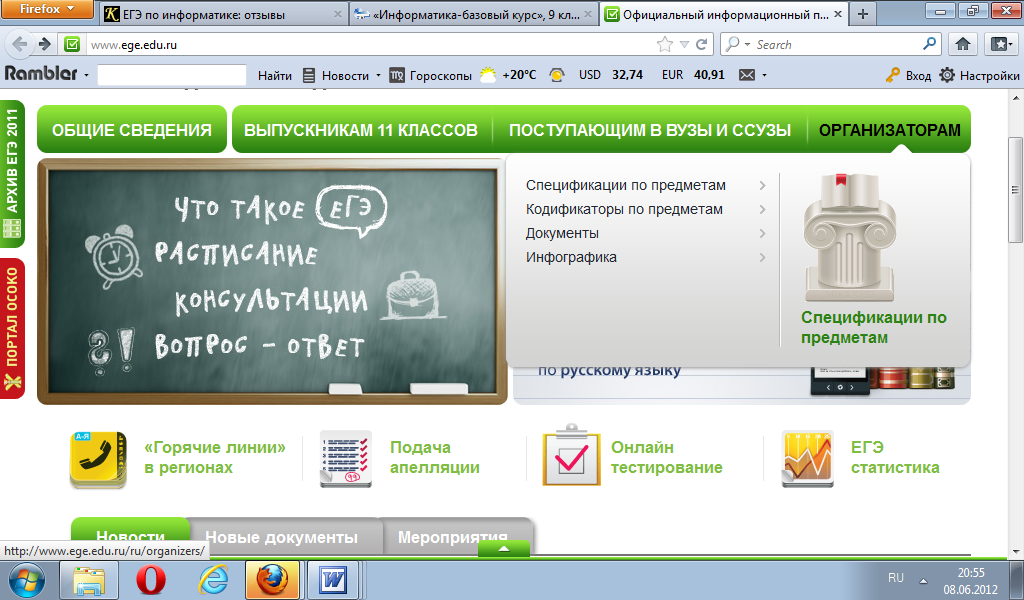Screen dimensions: 1024x600
Task: Open the Онлайн тестирование link
Action: pyautogui.click(x=667, y=457)
